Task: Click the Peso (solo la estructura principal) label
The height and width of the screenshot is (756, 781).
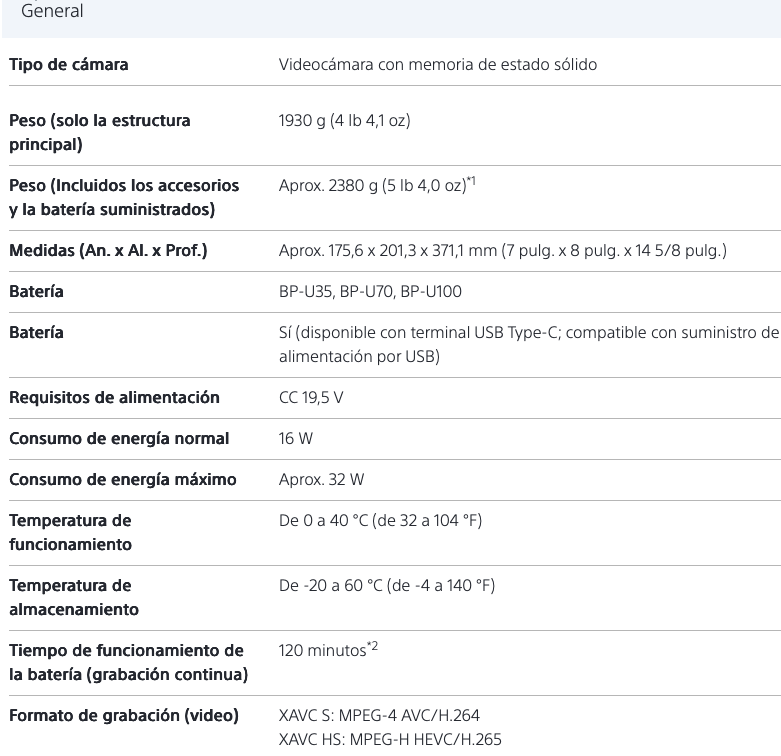Action: pos(99,130)
